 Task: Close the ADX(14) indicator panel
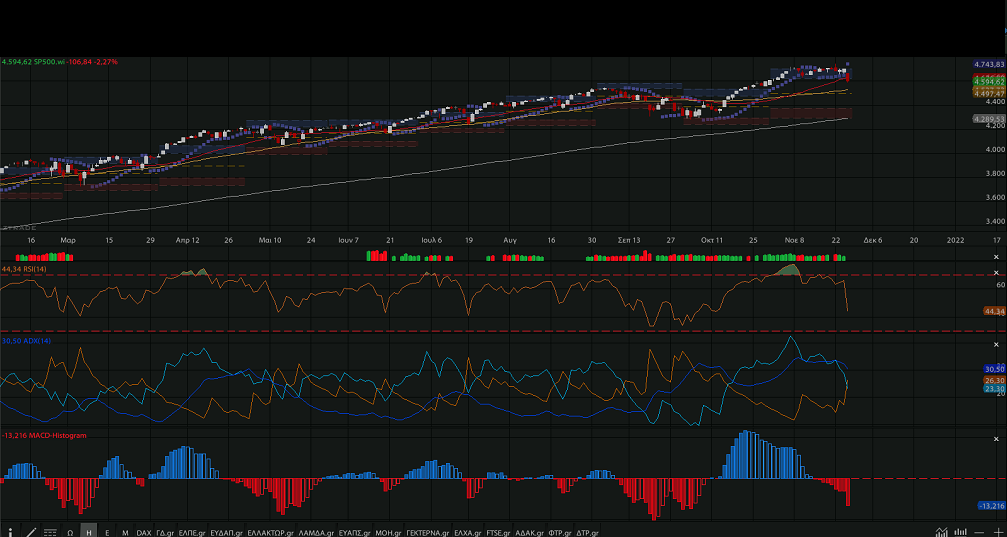coord(996,341)
